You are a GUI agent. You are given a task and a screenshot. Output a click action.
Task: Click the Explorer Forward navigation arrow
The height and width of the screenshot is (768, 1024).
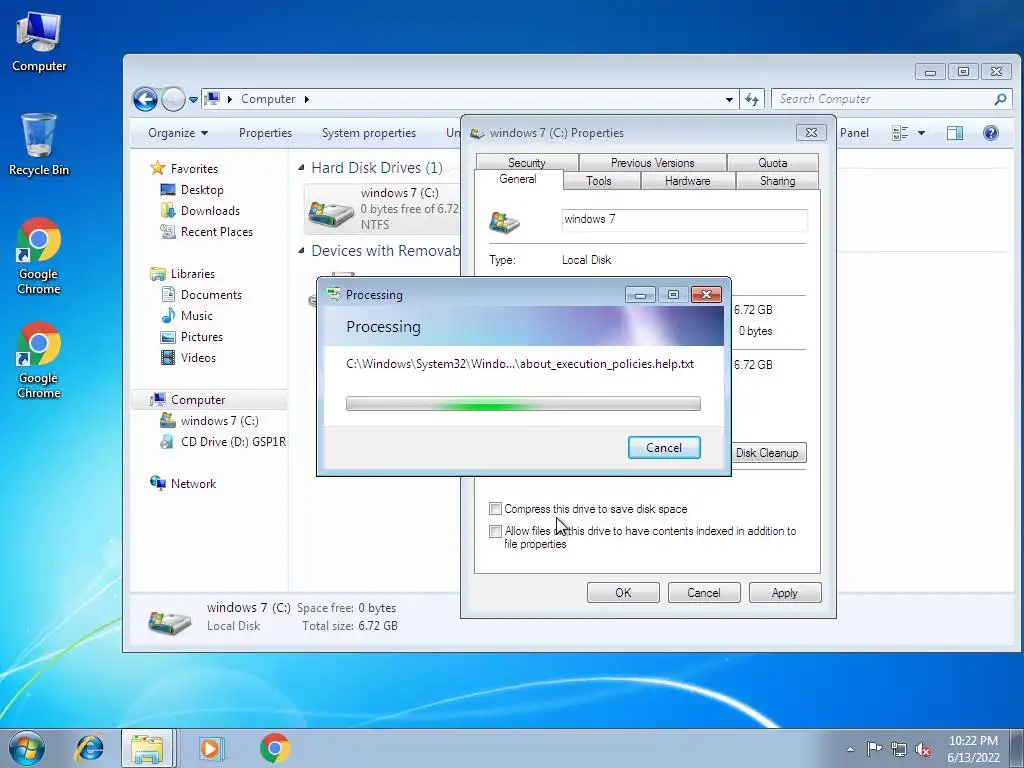pyautogui.click(x=173, y=99)
